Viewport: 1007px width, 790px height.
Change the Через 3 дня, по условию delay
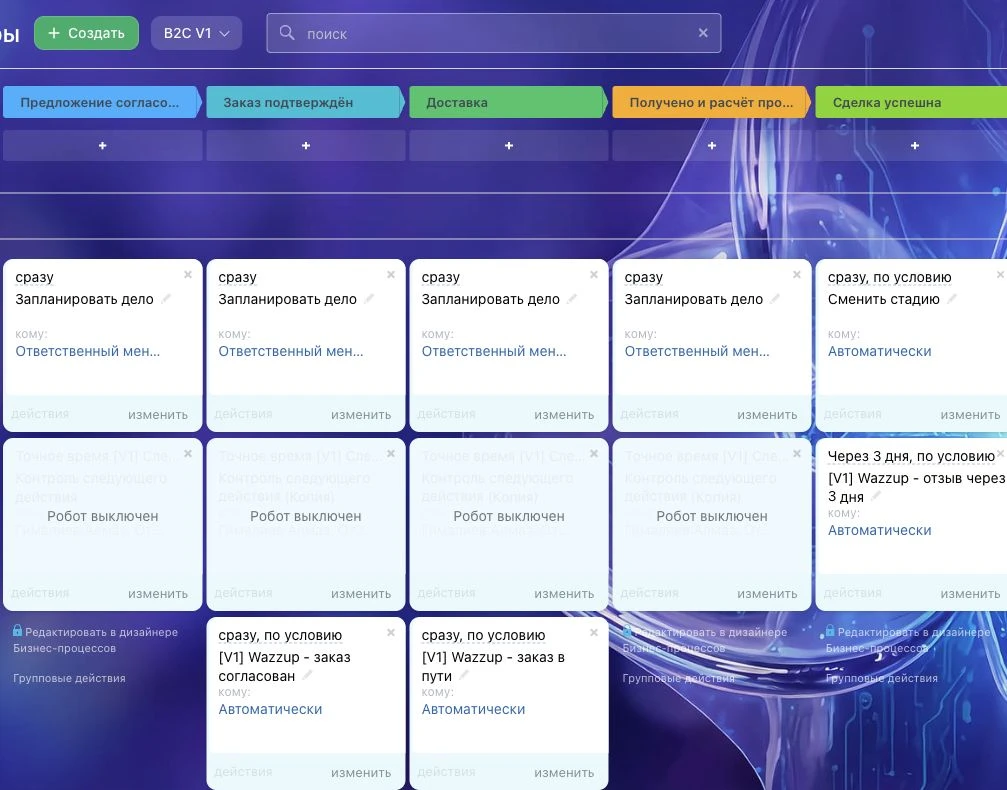click(911, 457)
